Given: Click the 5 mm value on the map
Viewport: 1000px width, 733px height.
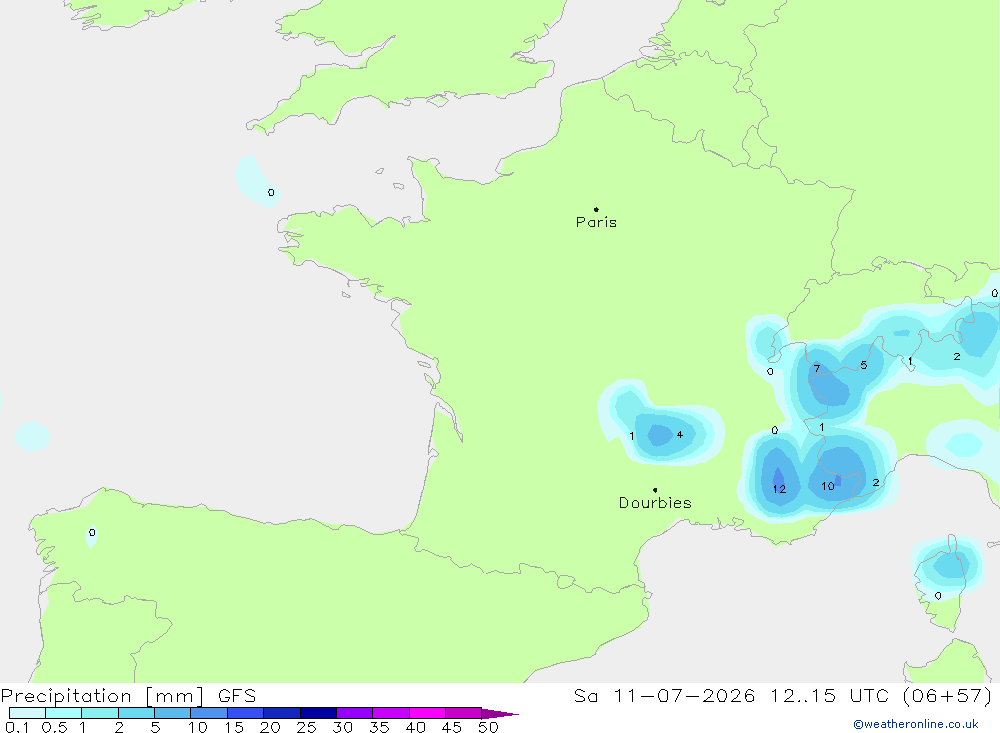Looking at the screenshot, I should [x=864, y=365].
